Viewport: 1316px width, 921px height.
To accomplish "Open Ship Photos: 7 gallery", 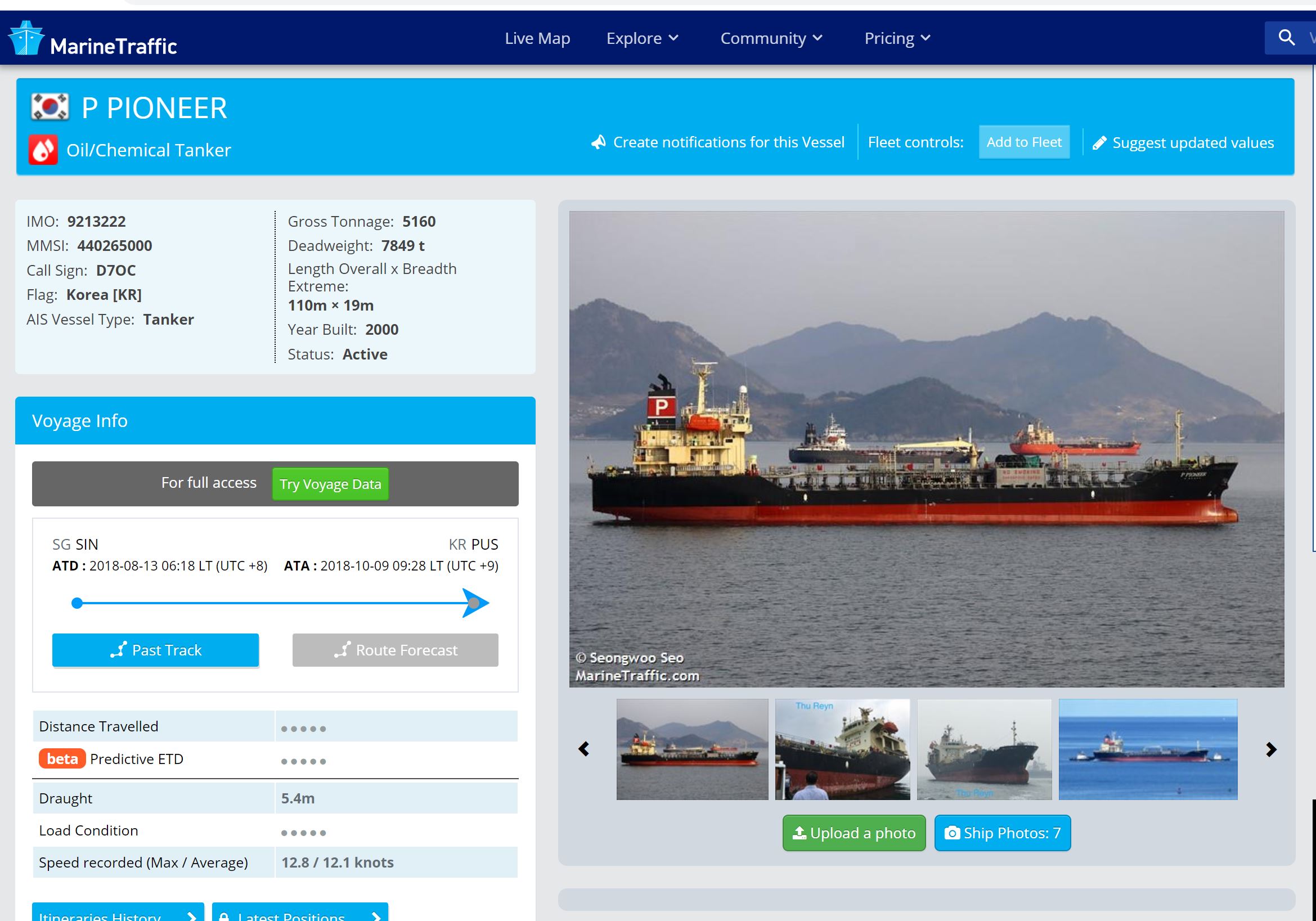I will click(x=1002, y=833).
